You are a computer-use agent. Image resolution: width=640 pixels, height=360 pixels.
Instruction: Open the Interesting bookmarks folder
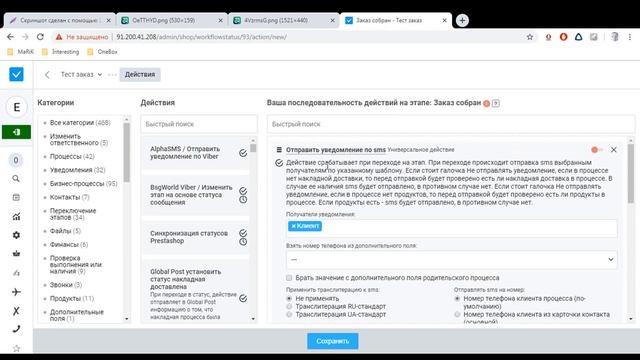pos(60,52)
